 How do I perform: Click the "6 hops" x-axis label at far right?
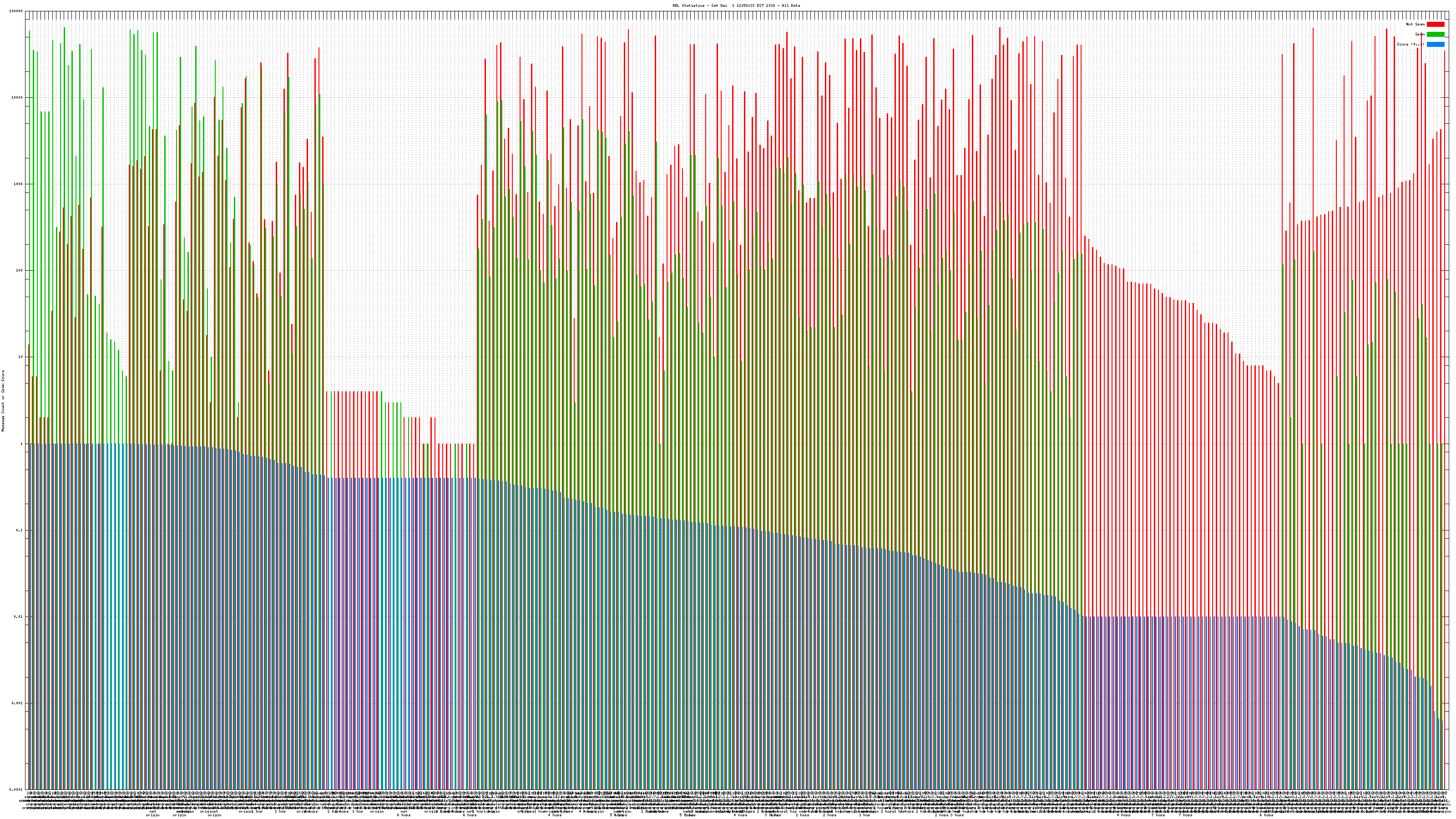pos(1266,815)
